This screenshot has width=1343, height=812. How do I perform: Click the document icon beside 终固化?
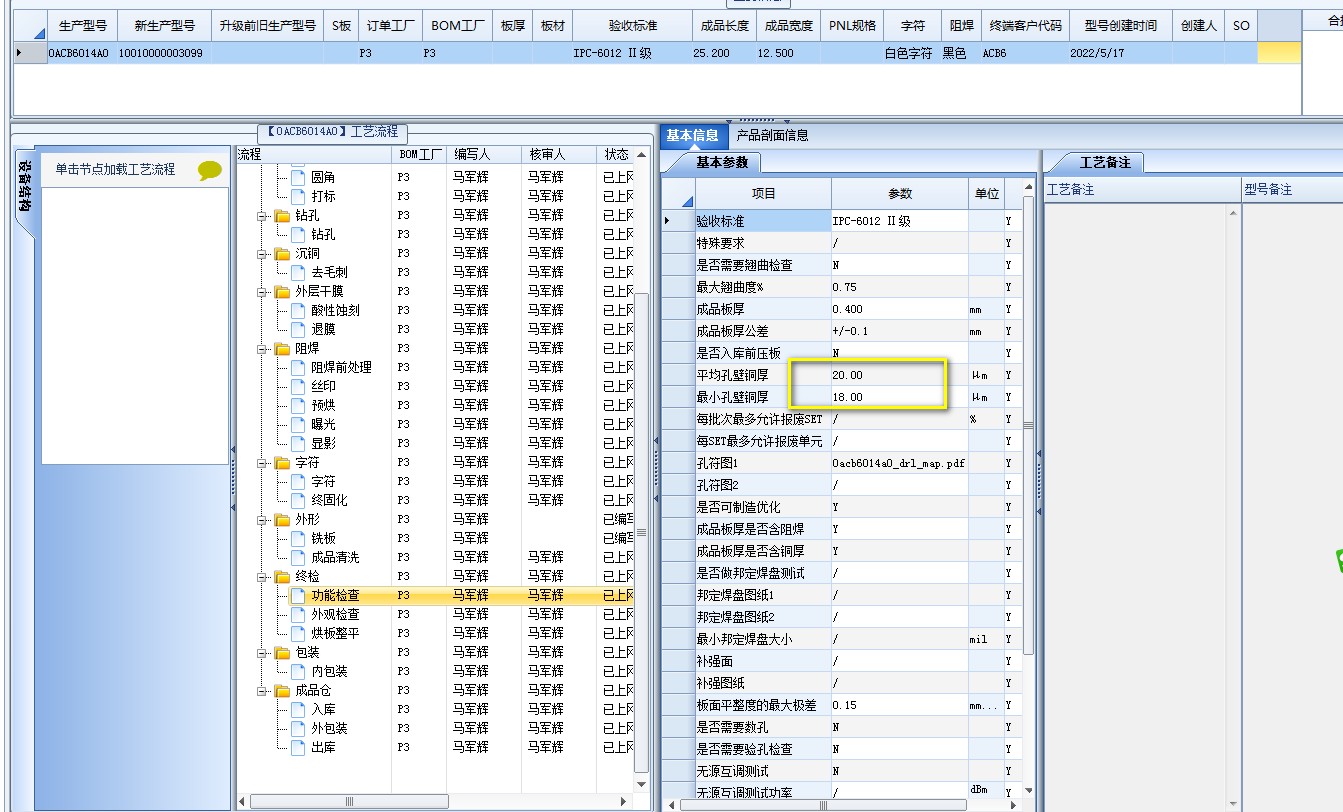click(298, 500)
